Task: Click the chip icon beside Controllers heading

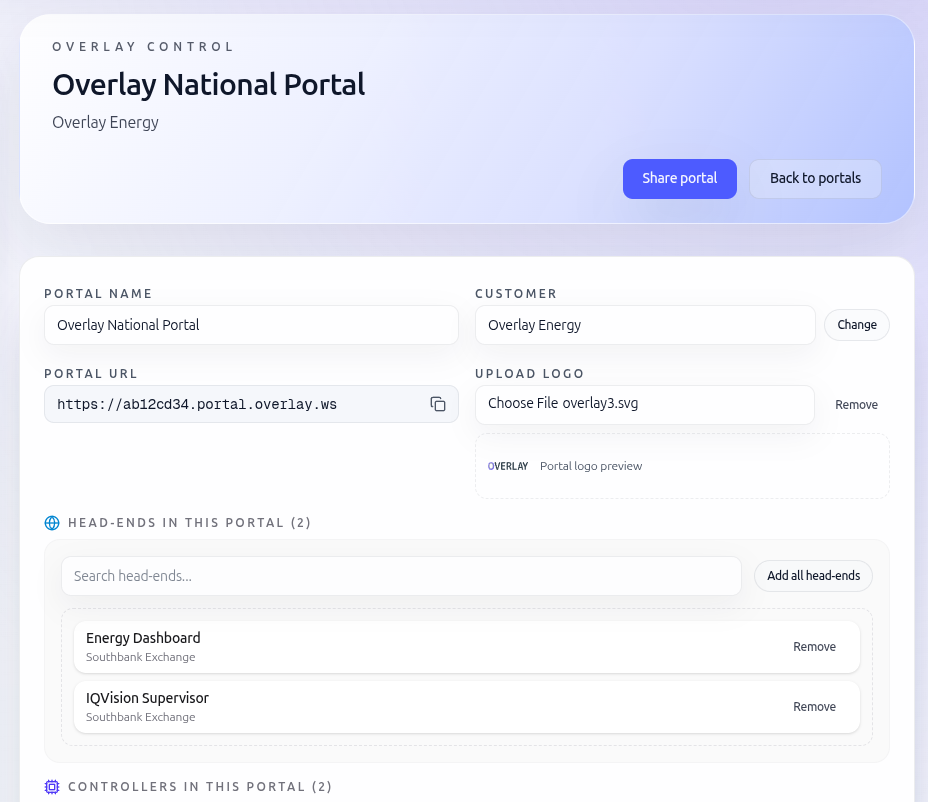Action: [x=52, y=787]
